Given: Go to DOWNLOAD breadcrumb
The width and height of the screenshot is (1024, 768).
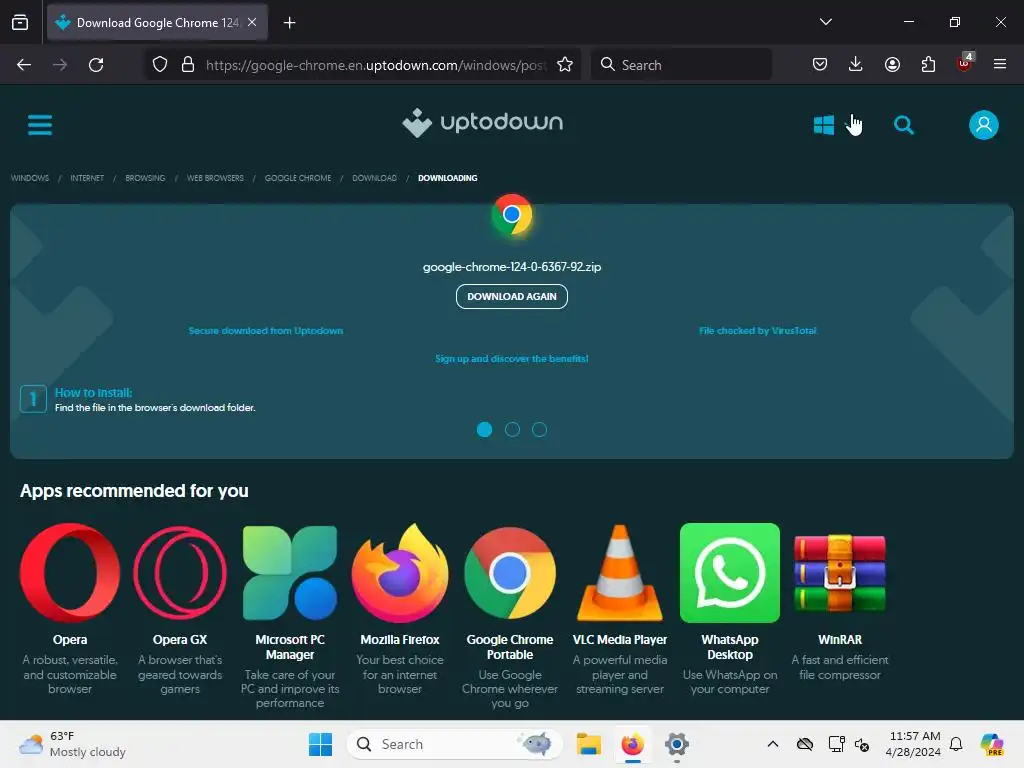Looking at the screenshot, I should pyautogui.click(x=374, y=178).
